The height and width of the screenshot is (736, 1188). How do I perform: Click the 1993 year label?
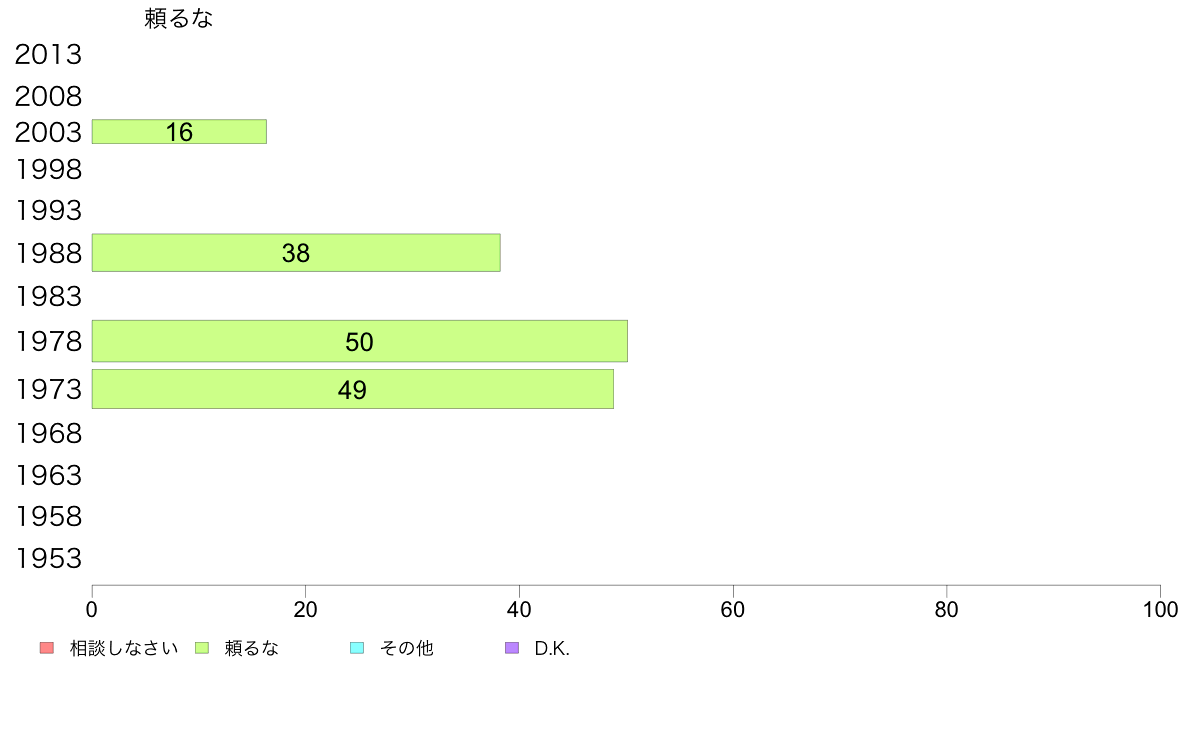pyautogui.click(x=48, y=211)
